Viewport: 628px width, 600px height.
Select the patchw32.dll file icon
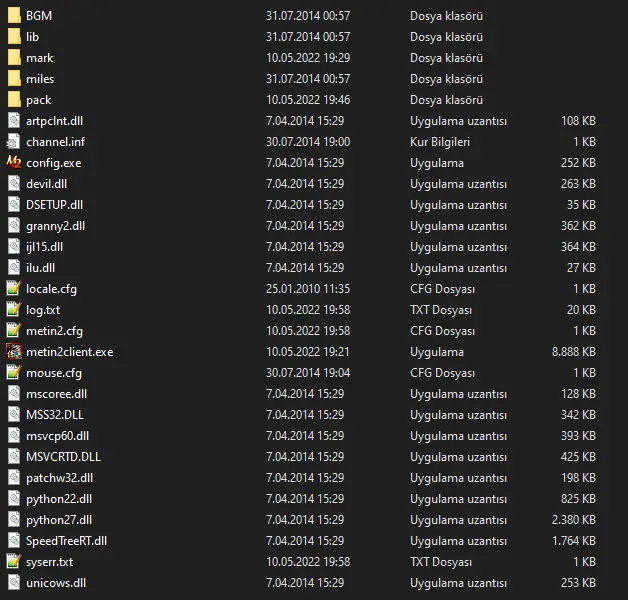14,478
